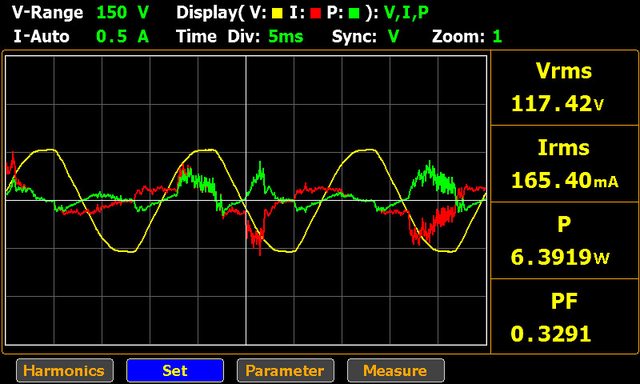Click the I-Auto label

[41, 37]
